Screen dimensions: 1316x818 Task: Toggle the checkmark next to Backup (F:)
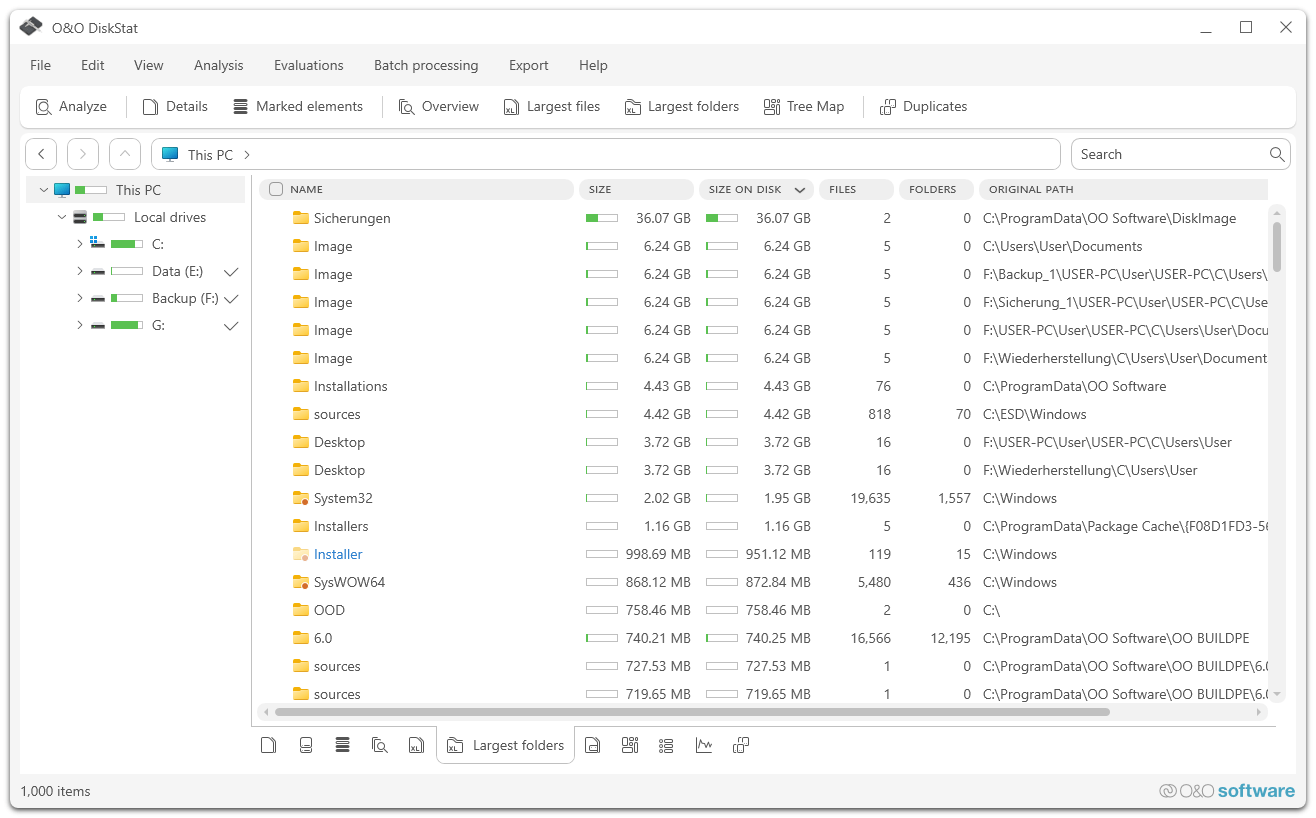click(231, 299)
